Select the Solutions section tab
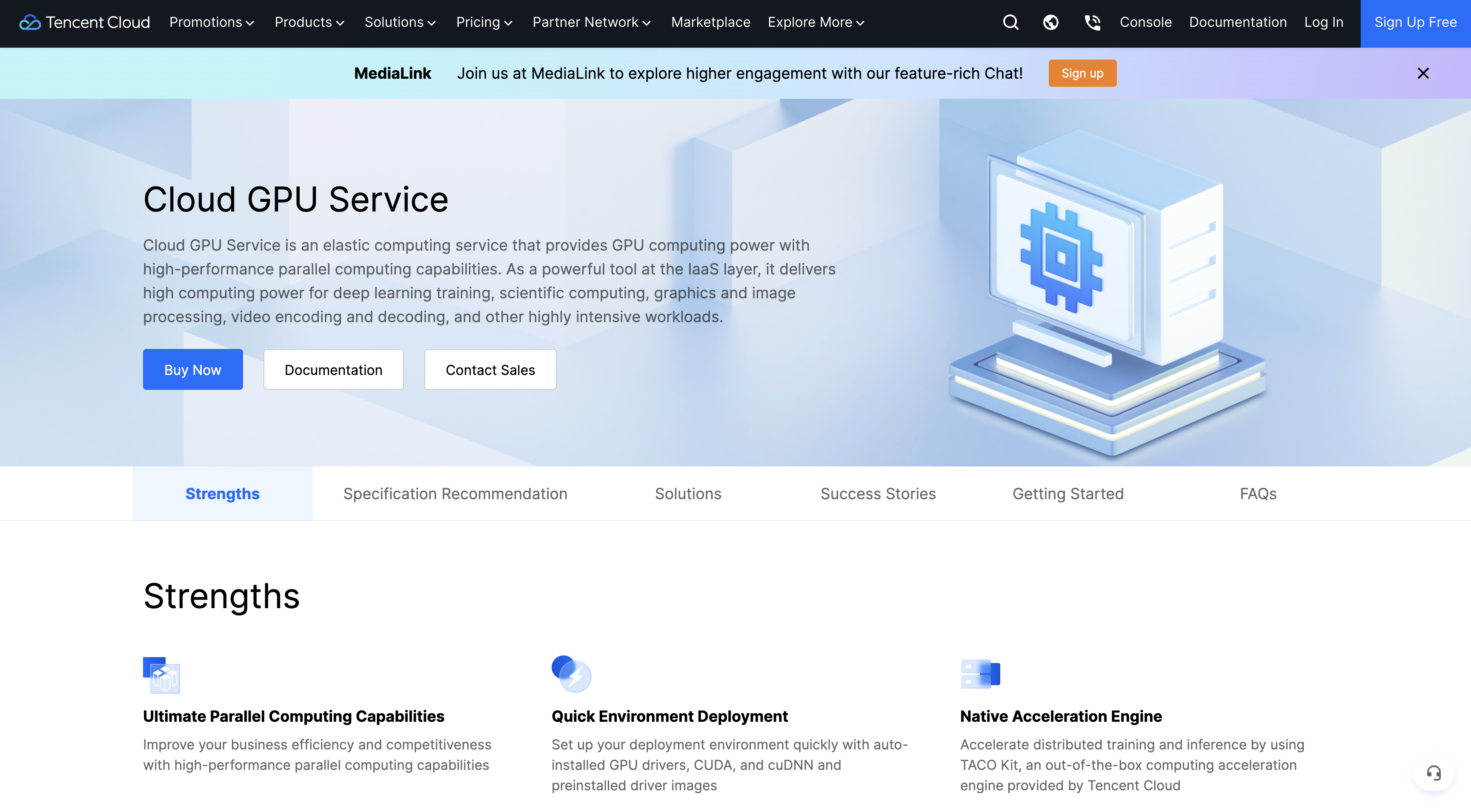 click(687, 493)
